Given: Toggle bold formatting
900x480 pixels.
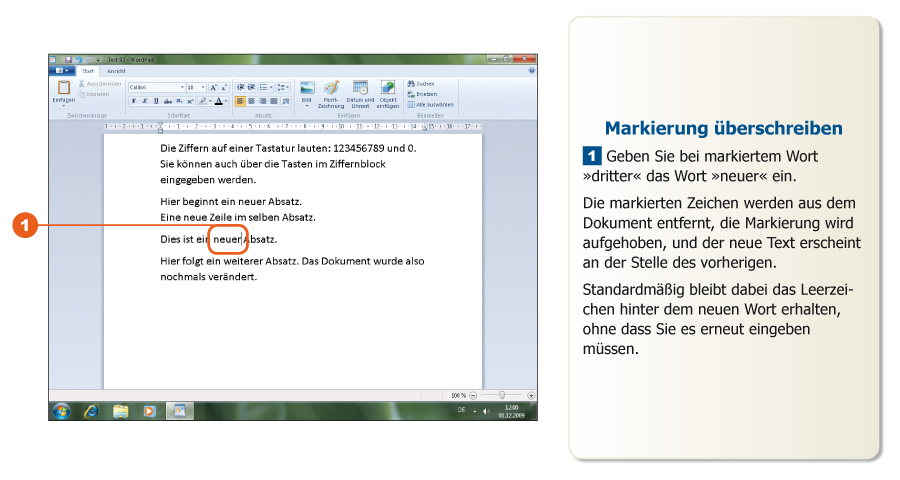Looking at the screenshot, I should 133,101.
